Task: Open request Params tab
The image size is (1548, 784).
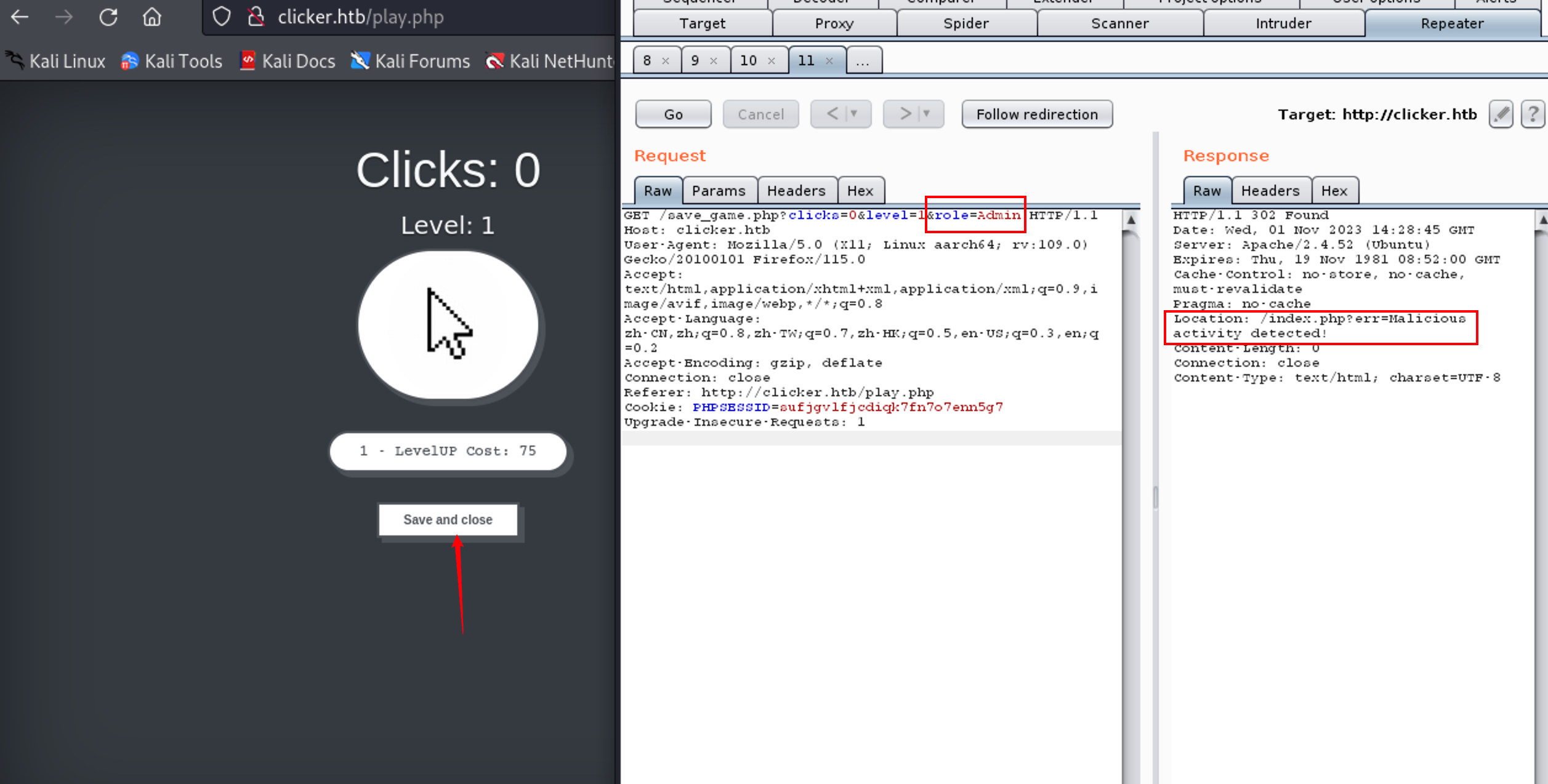Action: point(718,191)
